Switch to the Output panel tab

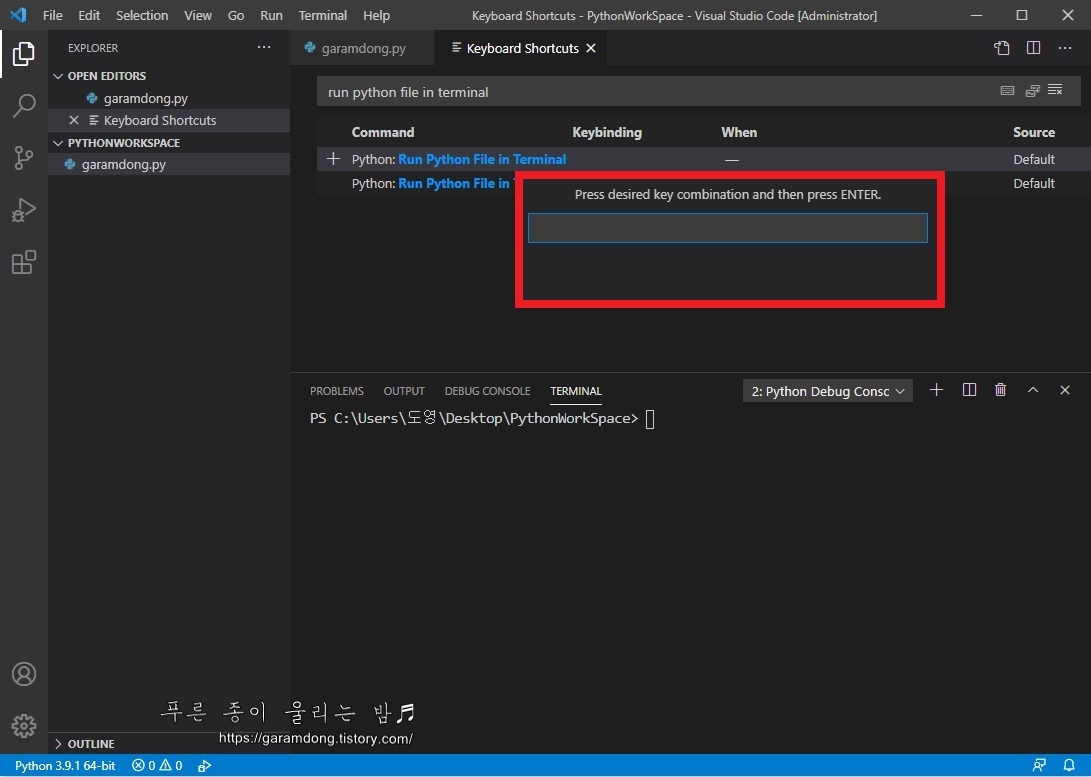404,391
